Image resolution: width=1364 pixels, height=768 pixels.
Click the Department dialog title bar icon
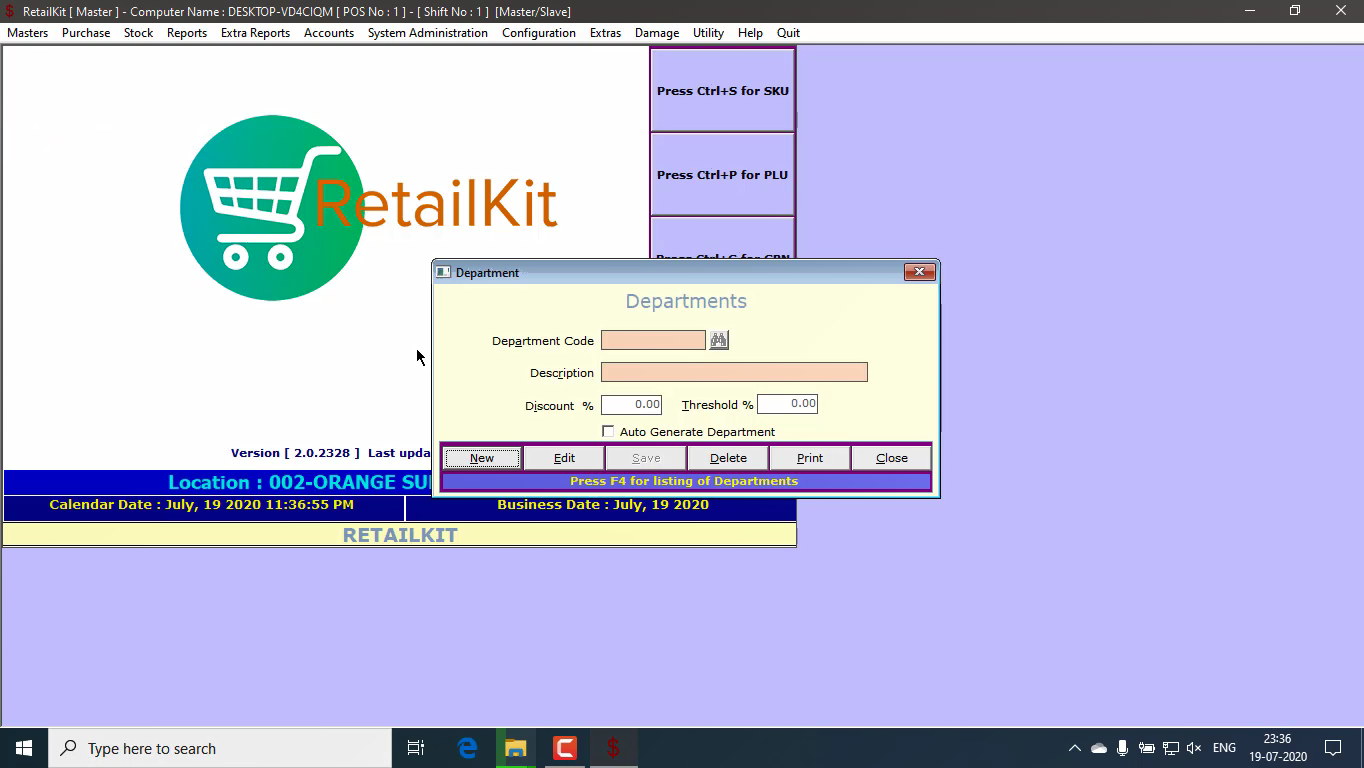click(443, 272)
